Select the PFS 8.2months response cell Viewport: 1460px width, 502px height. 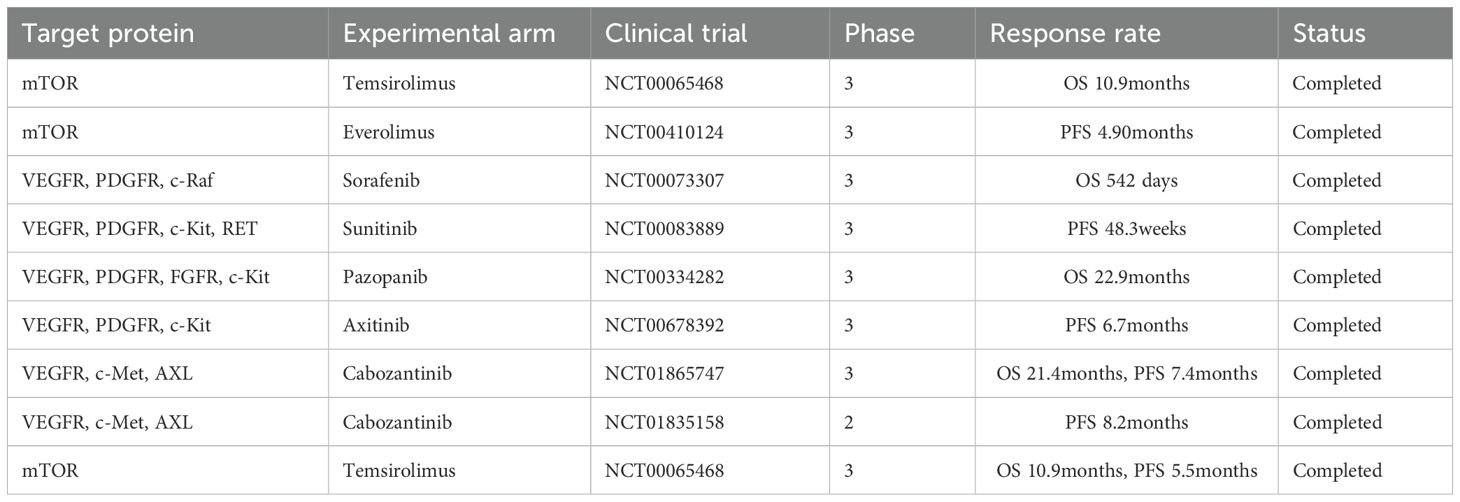[x=1126, y=422]
